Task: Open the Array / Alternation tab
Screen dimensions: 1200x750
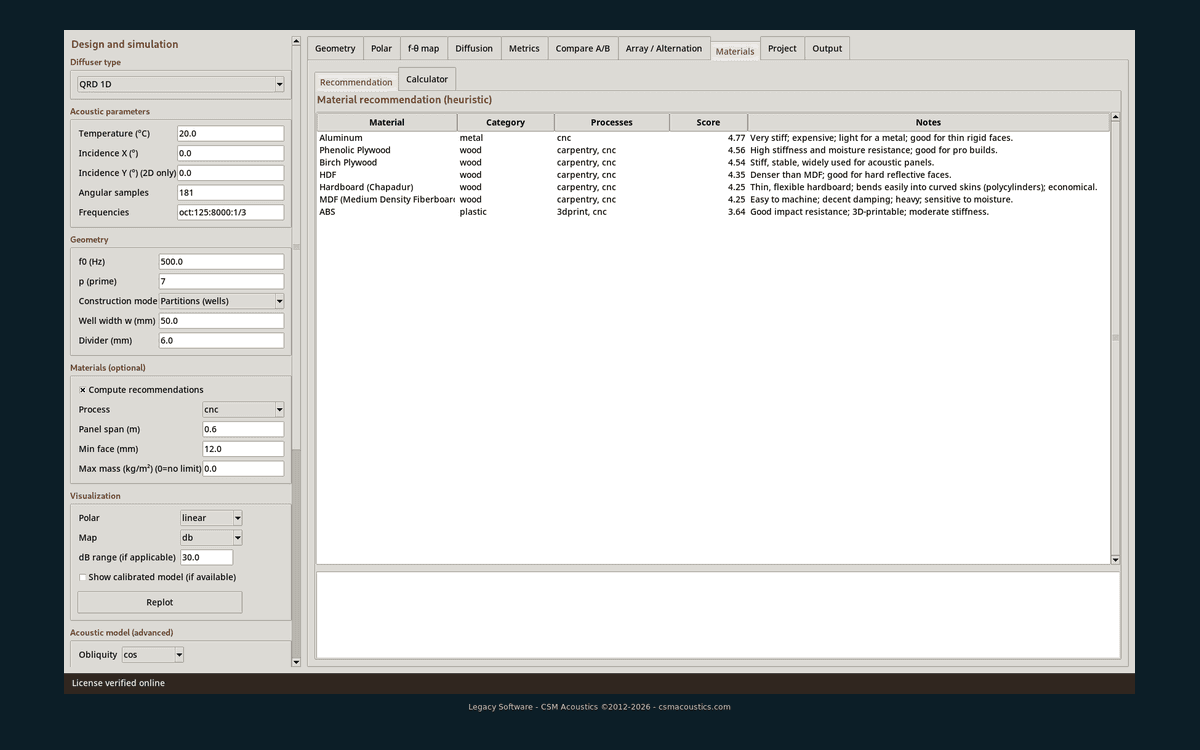Action: coord(664,48)
